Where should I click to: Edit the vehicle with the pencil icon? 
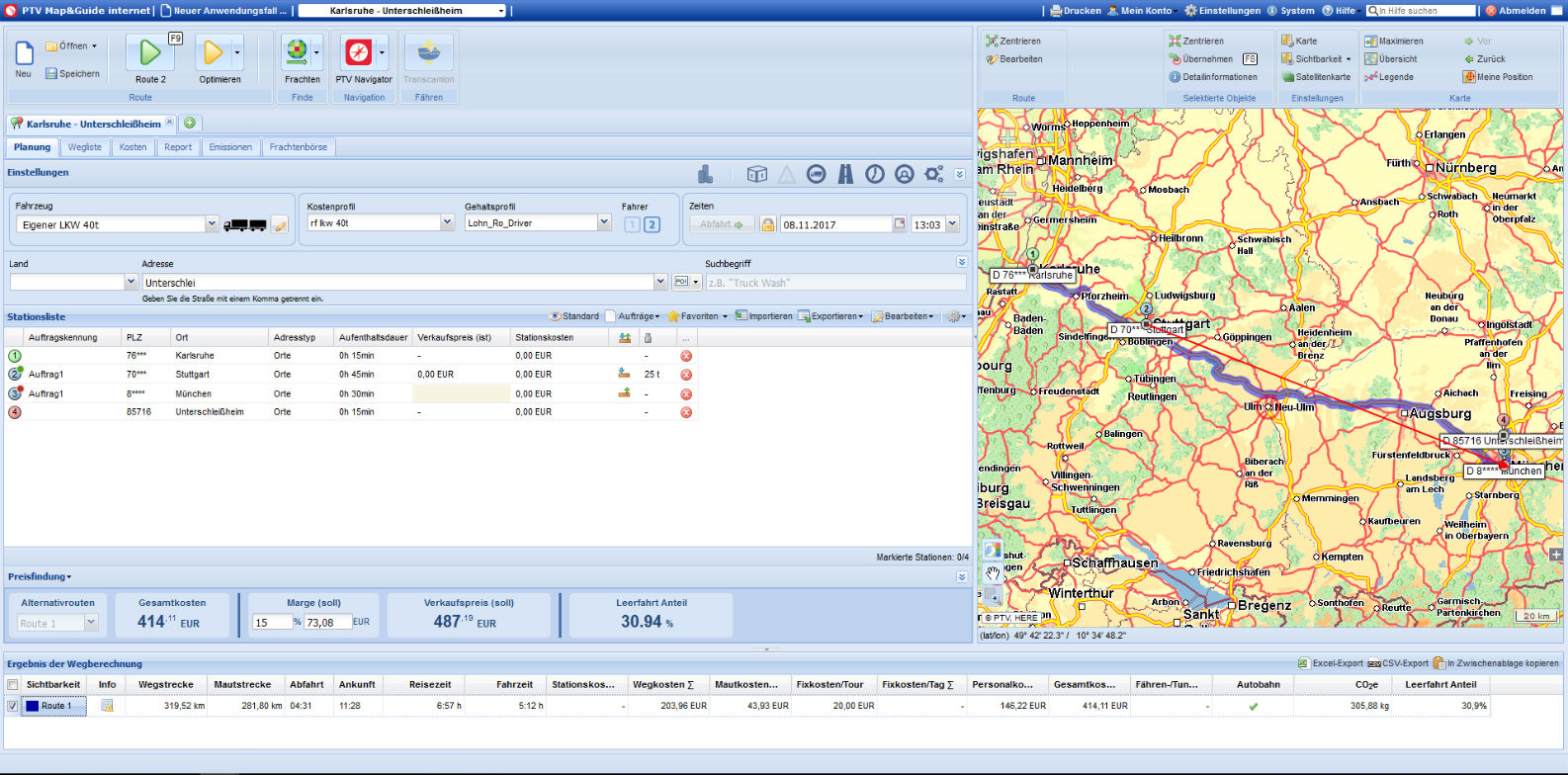click(281, 225)
